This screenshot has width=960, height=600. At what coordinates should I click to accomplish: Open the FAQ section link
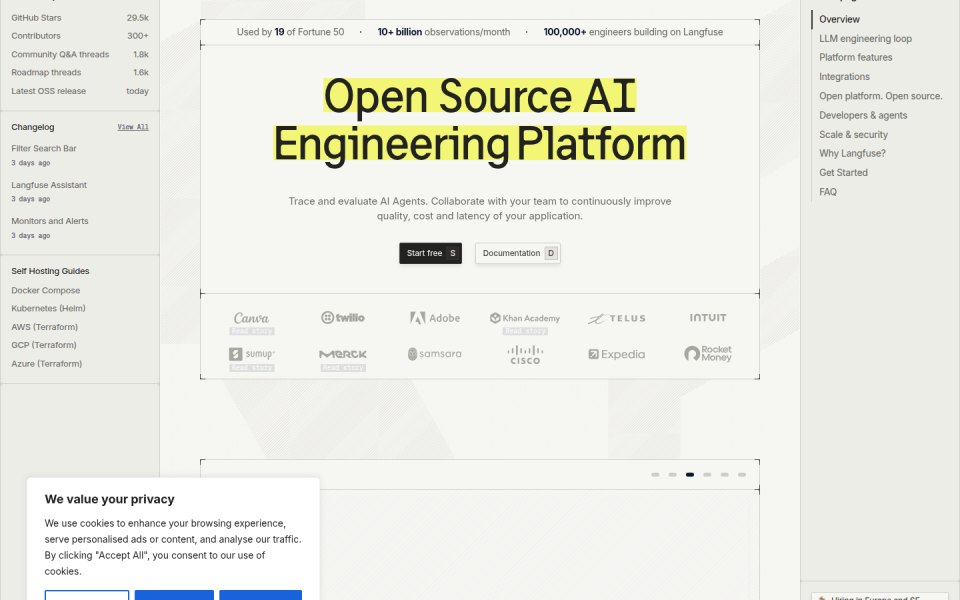828,192
